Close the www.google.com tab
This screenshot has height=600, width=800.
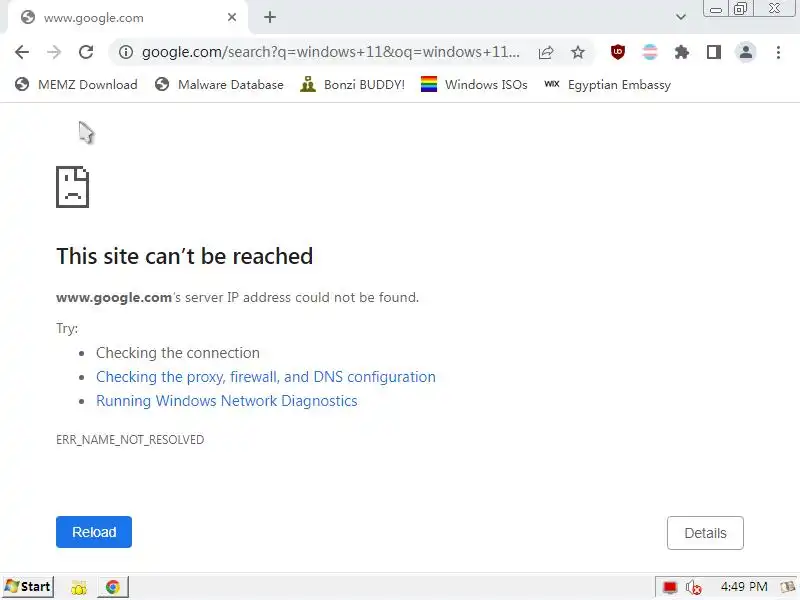(x=232, y=17)
